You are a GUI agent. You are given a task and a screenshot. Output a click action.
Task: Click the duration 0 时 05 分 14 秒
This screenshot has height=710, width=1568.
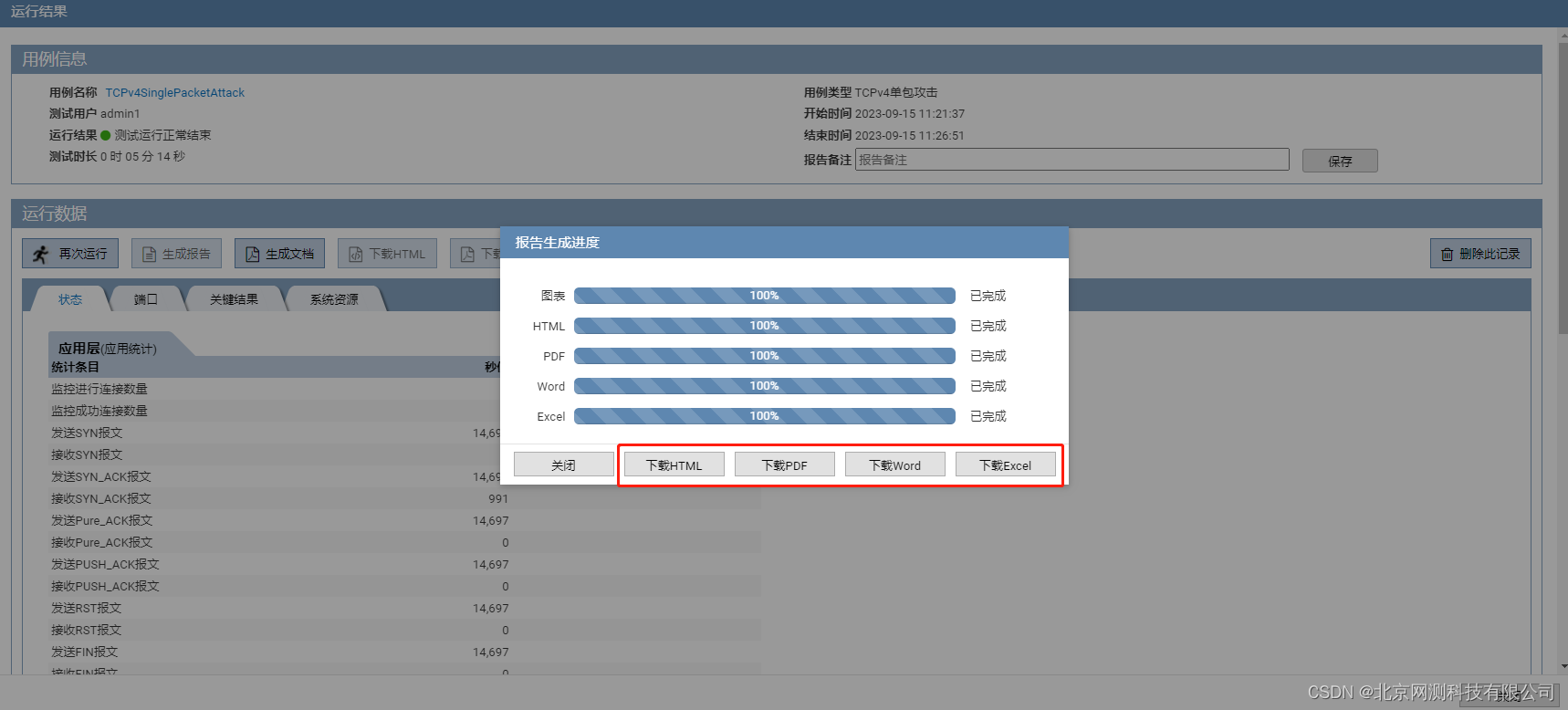click(142, 157)
